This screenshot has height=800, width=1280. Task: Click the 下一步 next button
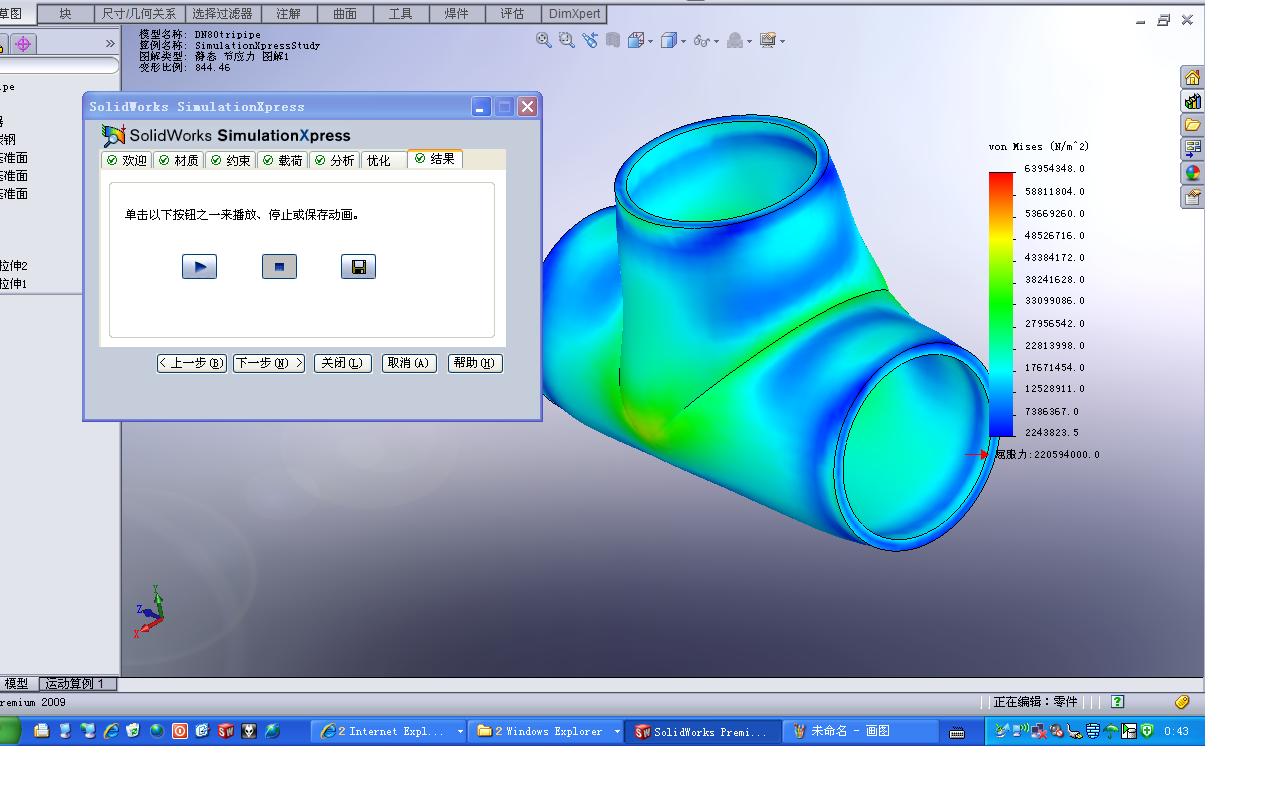(269, 363)
